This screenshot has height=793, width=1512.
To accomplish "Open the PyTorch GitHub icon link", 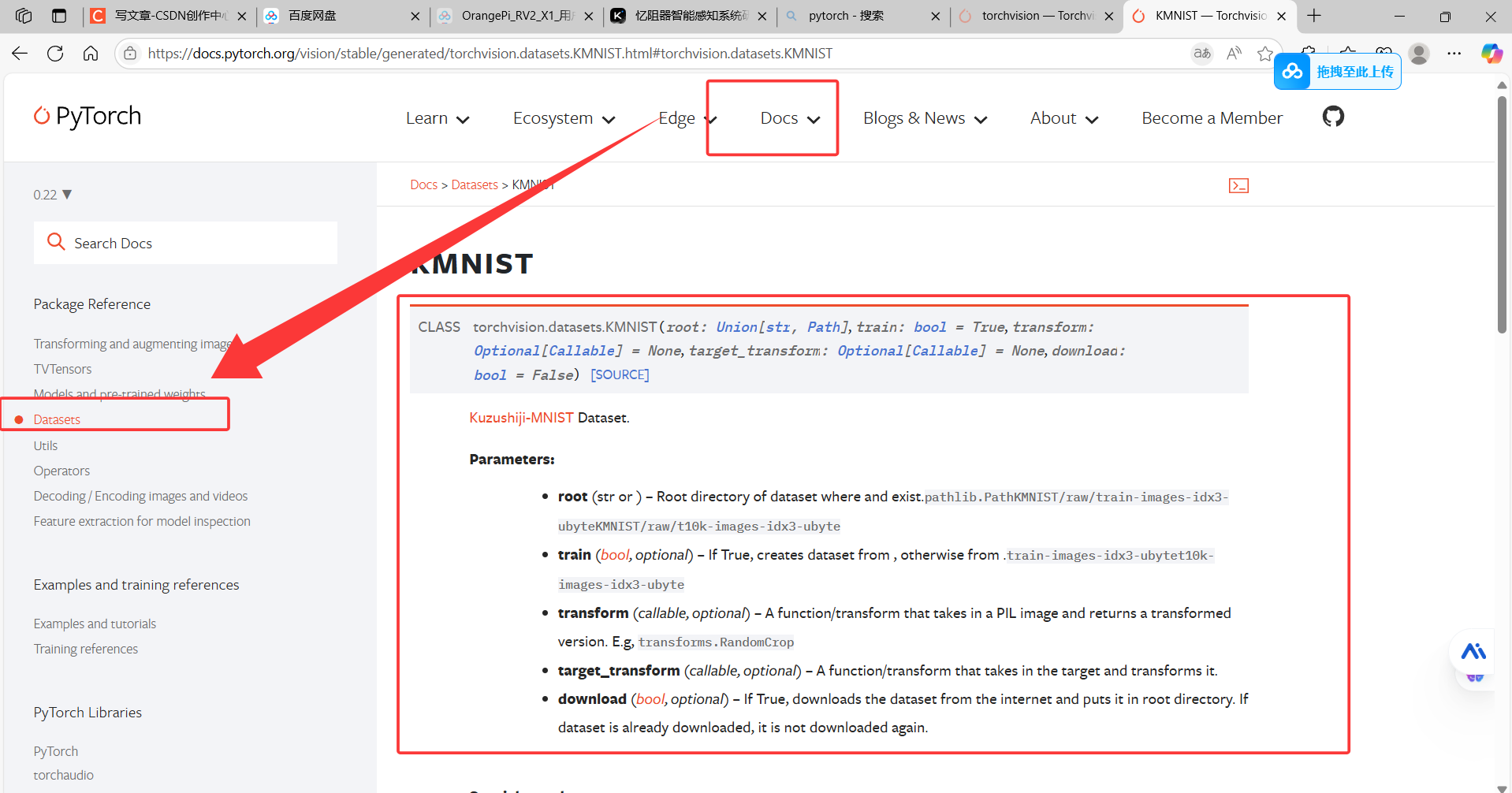I will (x=1333, y=117).
